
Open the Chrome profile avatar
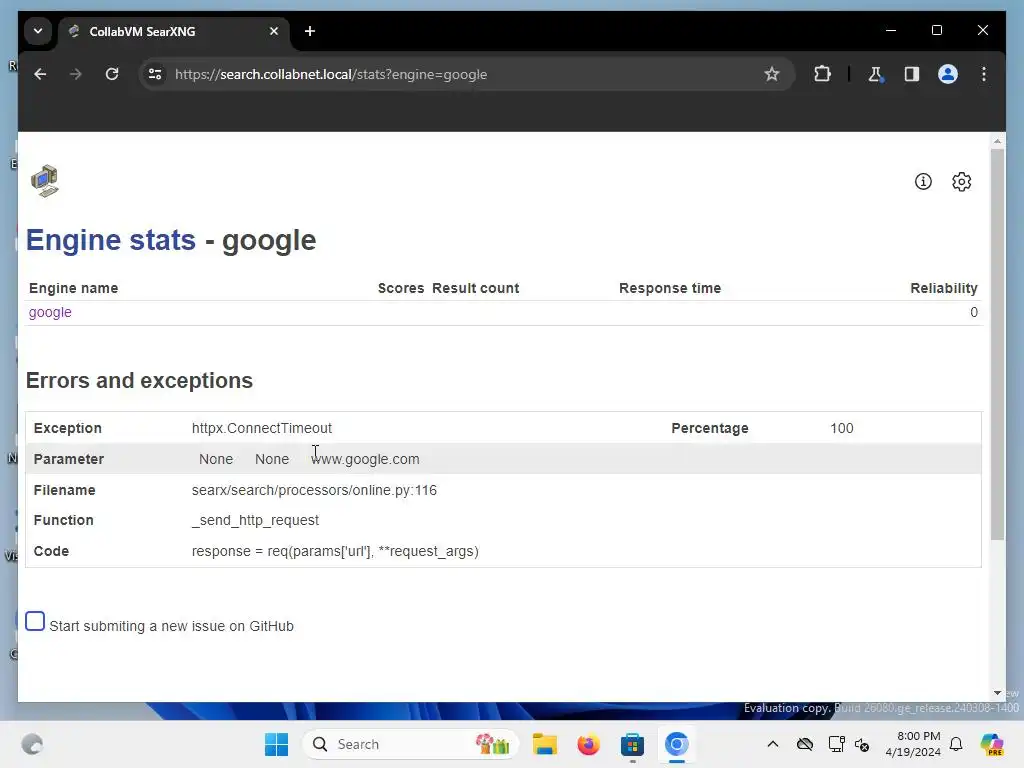pos(948,74)
